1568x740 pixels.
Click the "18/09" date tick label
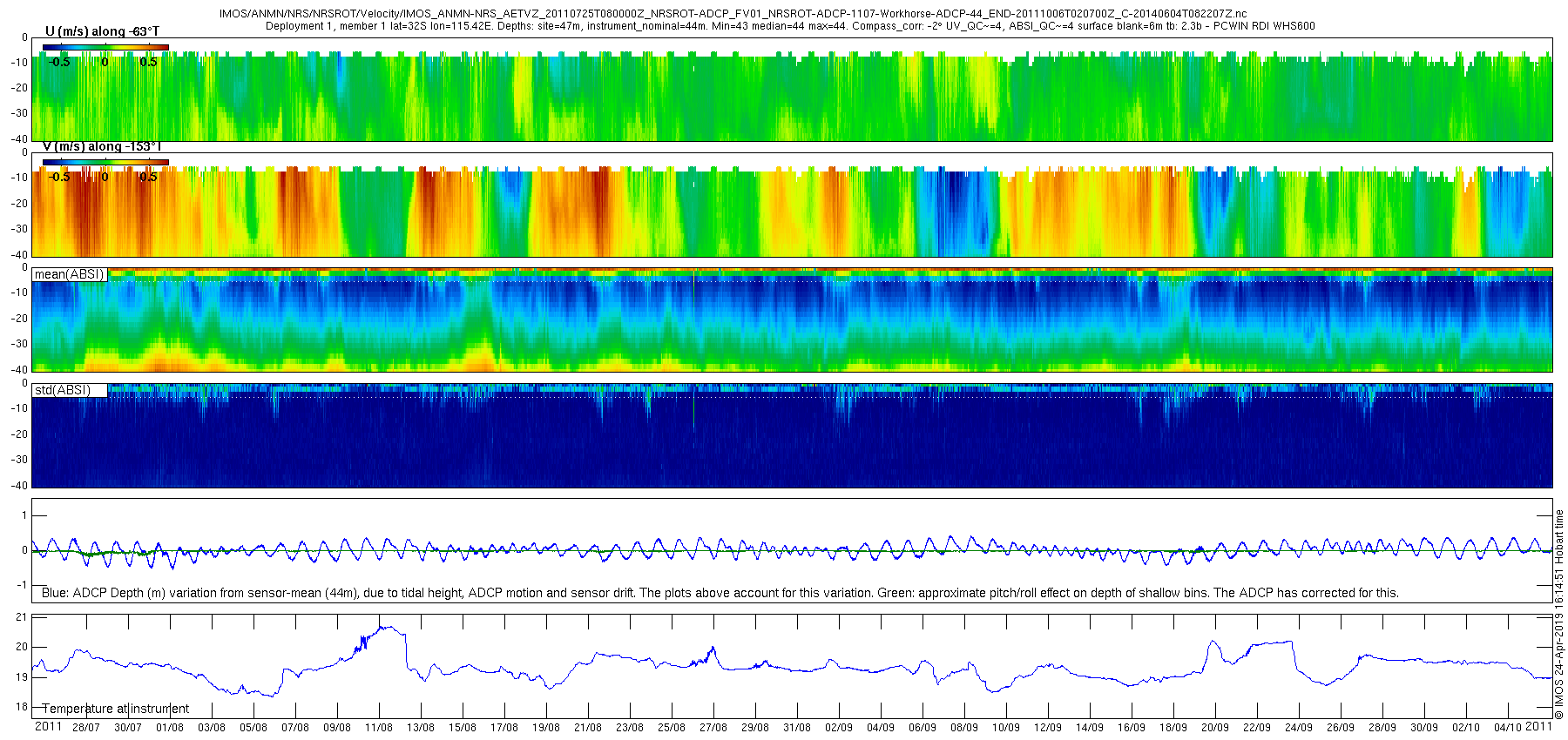pyautogui.click(x=1173, y=728)
